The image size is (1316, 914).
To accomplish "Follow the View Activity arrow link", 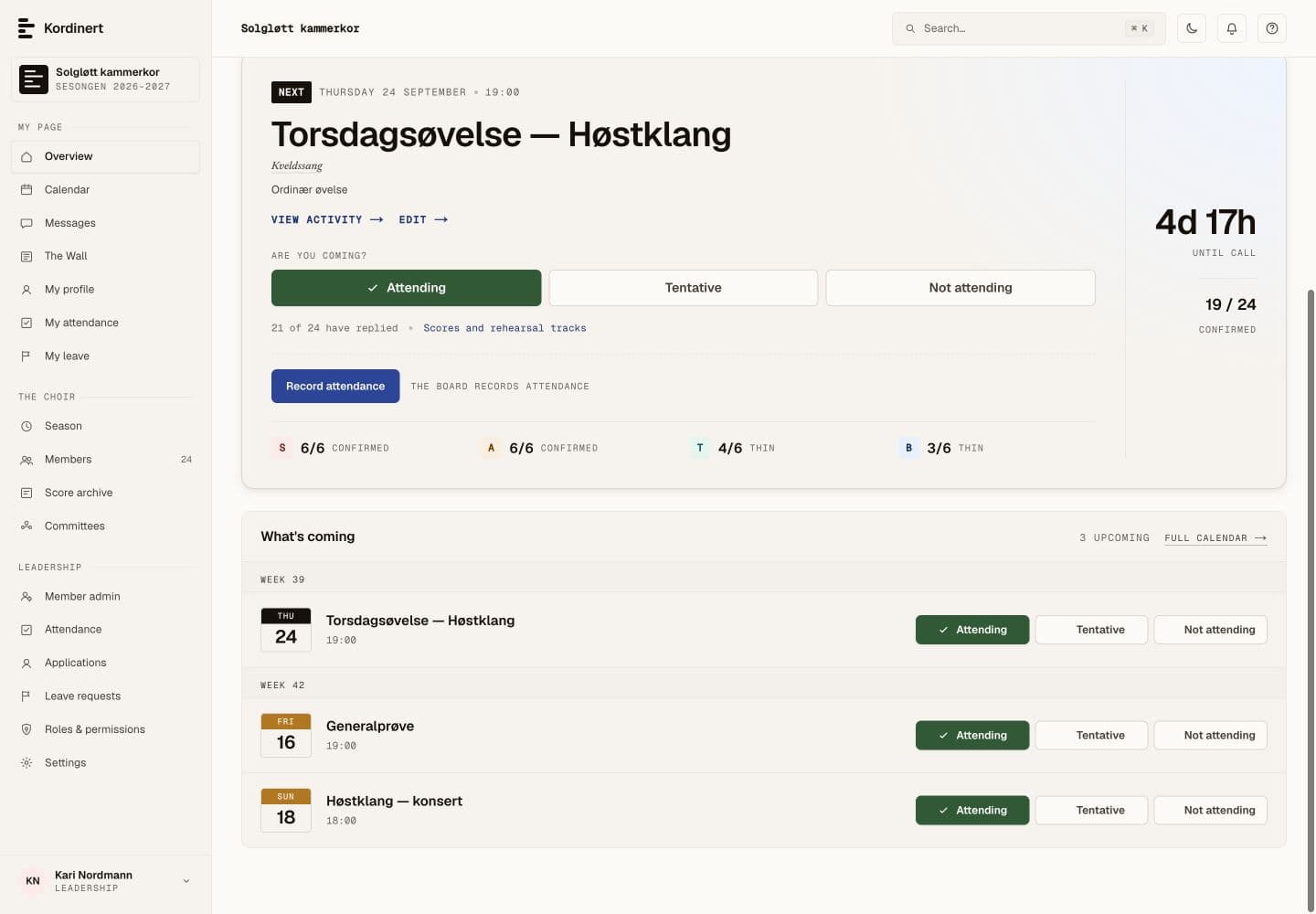I will (x=327, y=220).
